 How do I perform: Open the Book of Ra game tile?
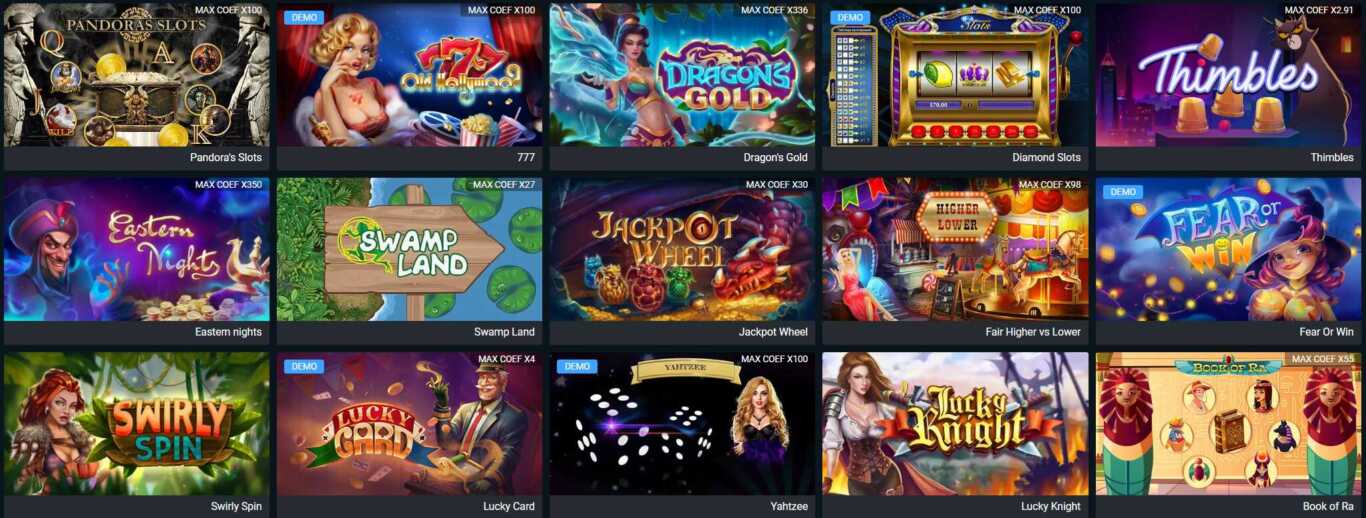click(1228, 423)
